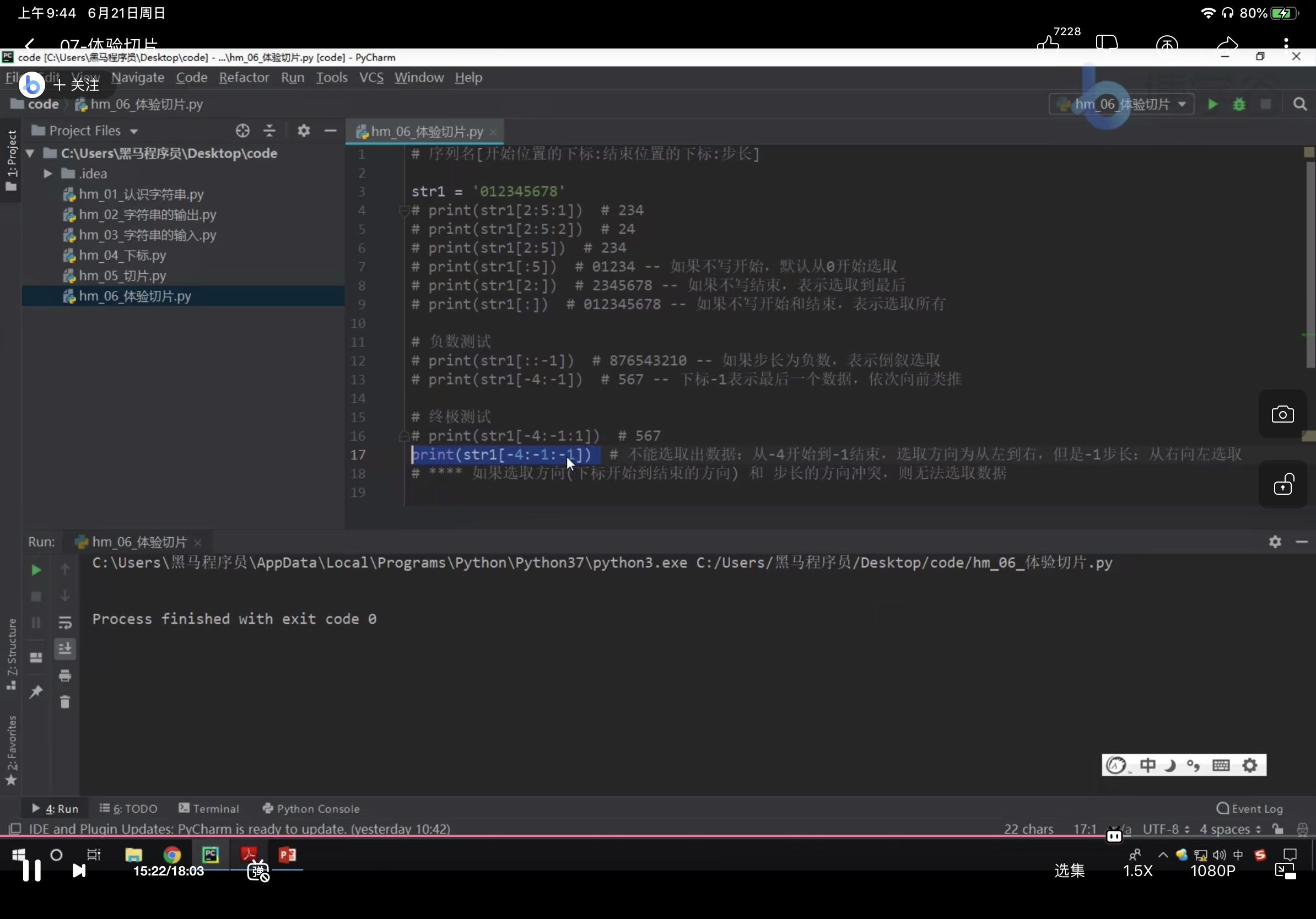The height and width of the screenshot is (919, 1316).
Task: Print run output using printer icon
Action: tap(65, 675)
